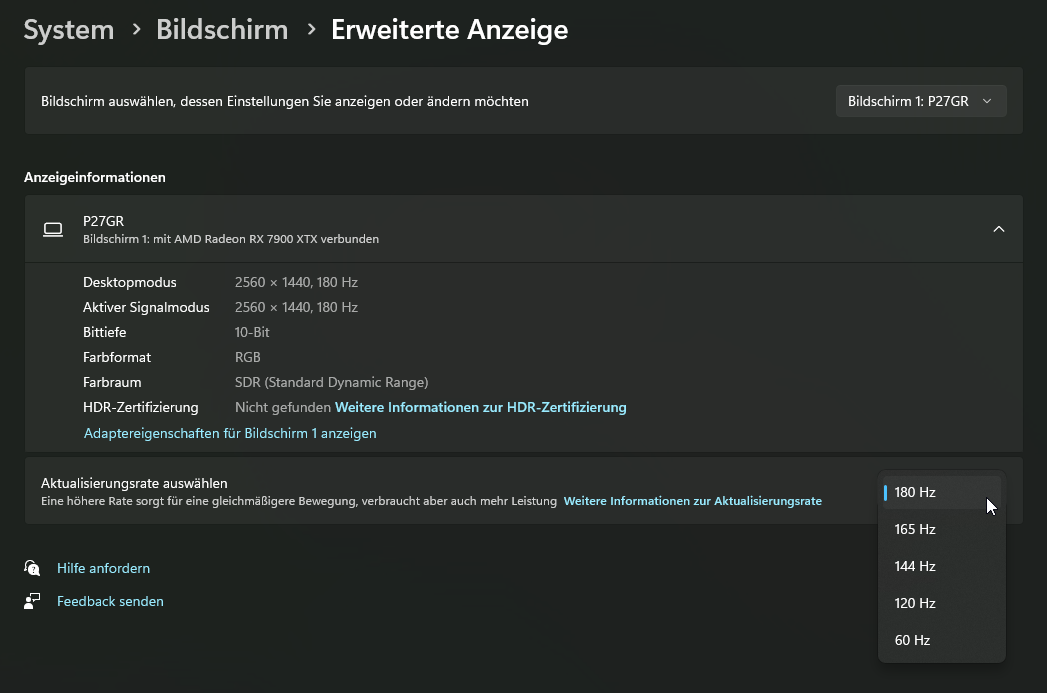Image resolution: width=1047 pixels, height=693 pixels.
Task: Open Adaptereigenschaften für Bildschirm 1 anzeigen
Action: [230, 433]
